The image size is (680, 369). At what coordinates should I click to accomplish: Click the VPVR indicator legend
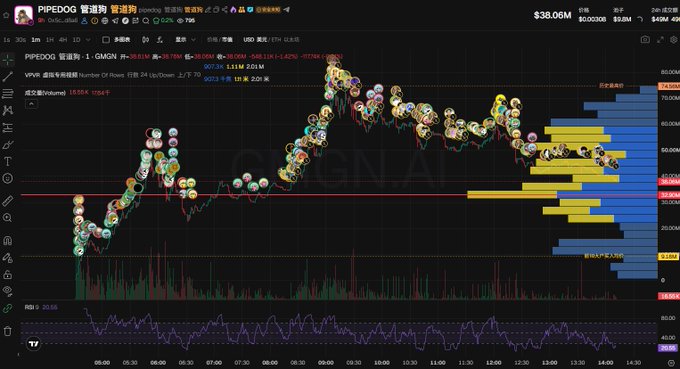(112, 75)
